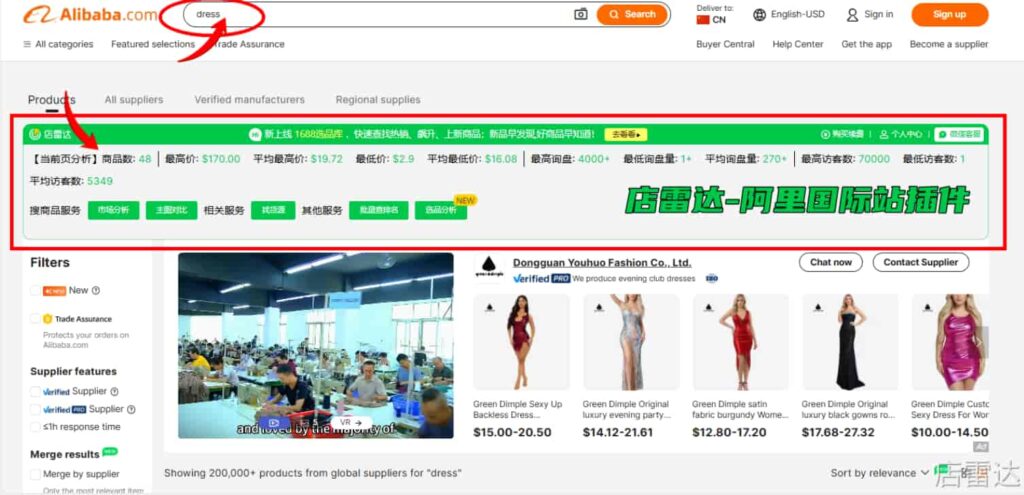Check the Verified Supplier checkbox
The height and width of the screenshot is (495, 1024).
(x=35, y=392)
